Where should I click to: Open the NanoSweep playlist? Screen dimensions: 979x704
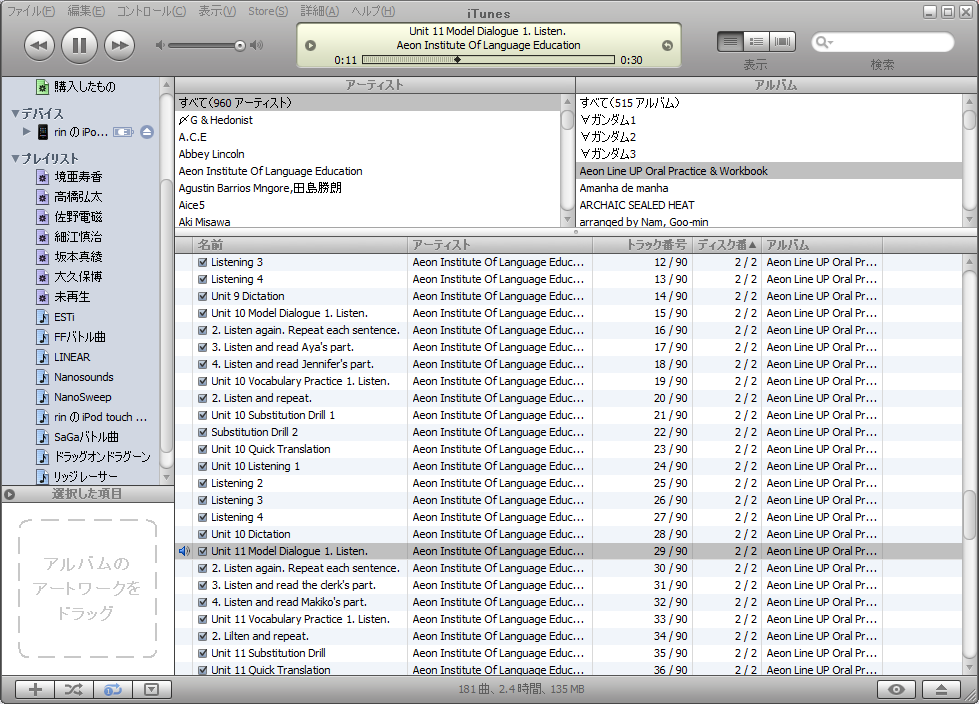point(82,397)
